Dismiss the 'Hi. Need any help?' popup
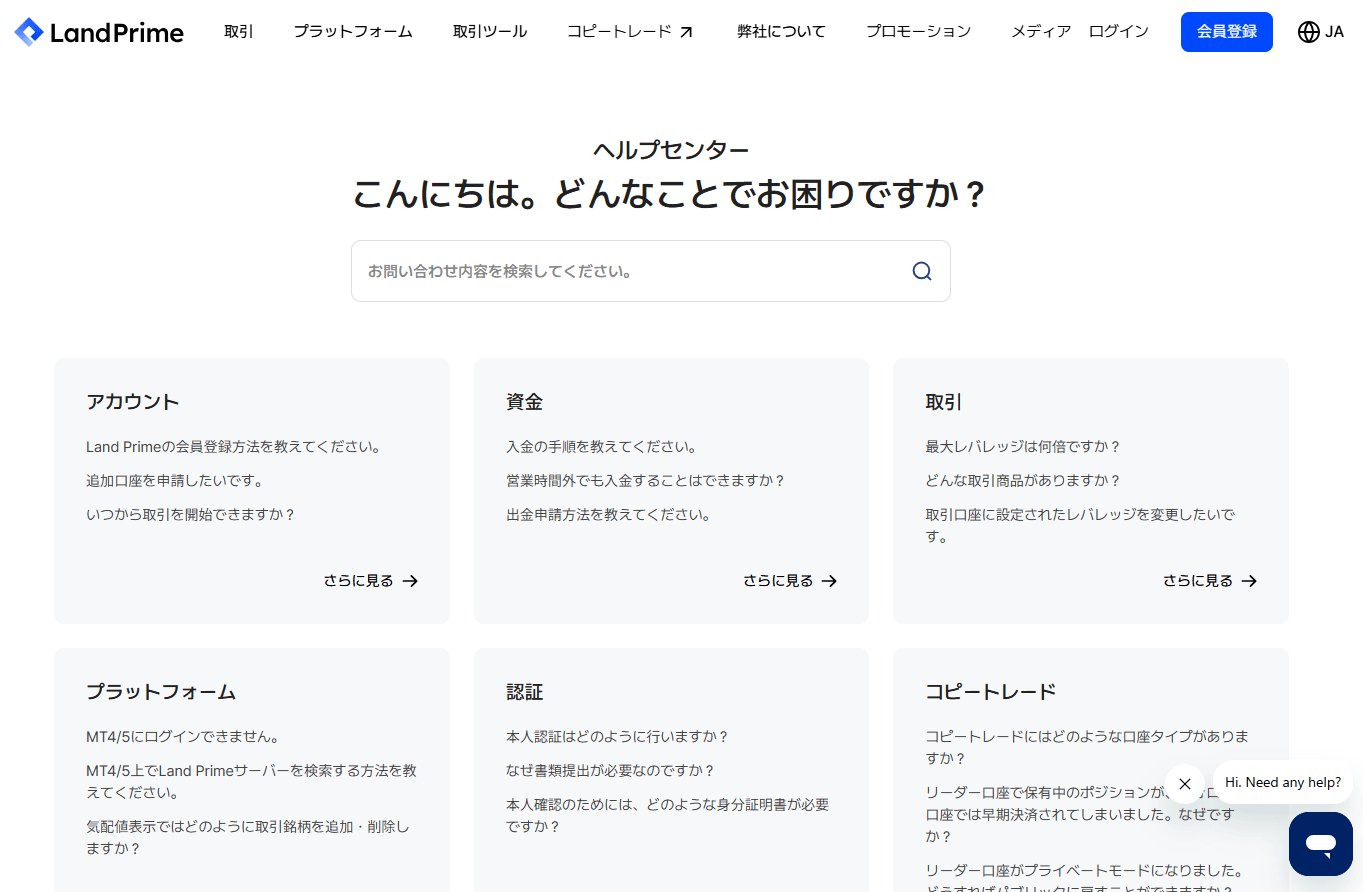 1185,784
